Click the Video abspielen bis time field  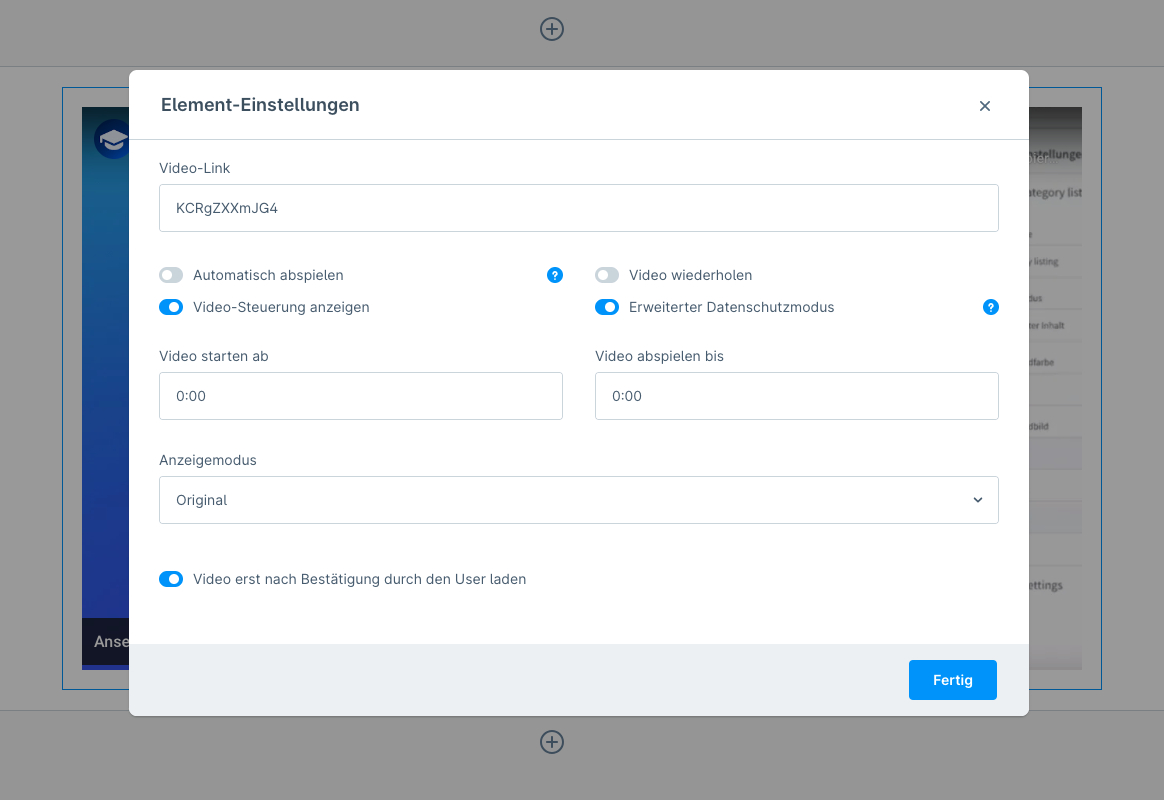(796, 396)
